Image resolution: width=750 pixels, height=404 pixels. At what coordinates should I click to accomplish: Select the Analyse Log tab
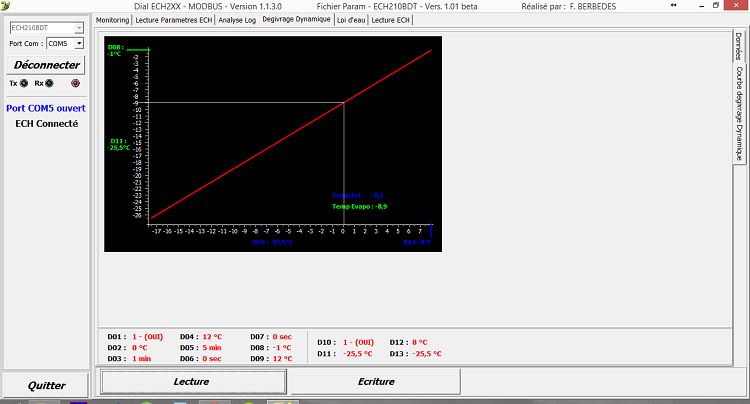(x=236, y=19)
